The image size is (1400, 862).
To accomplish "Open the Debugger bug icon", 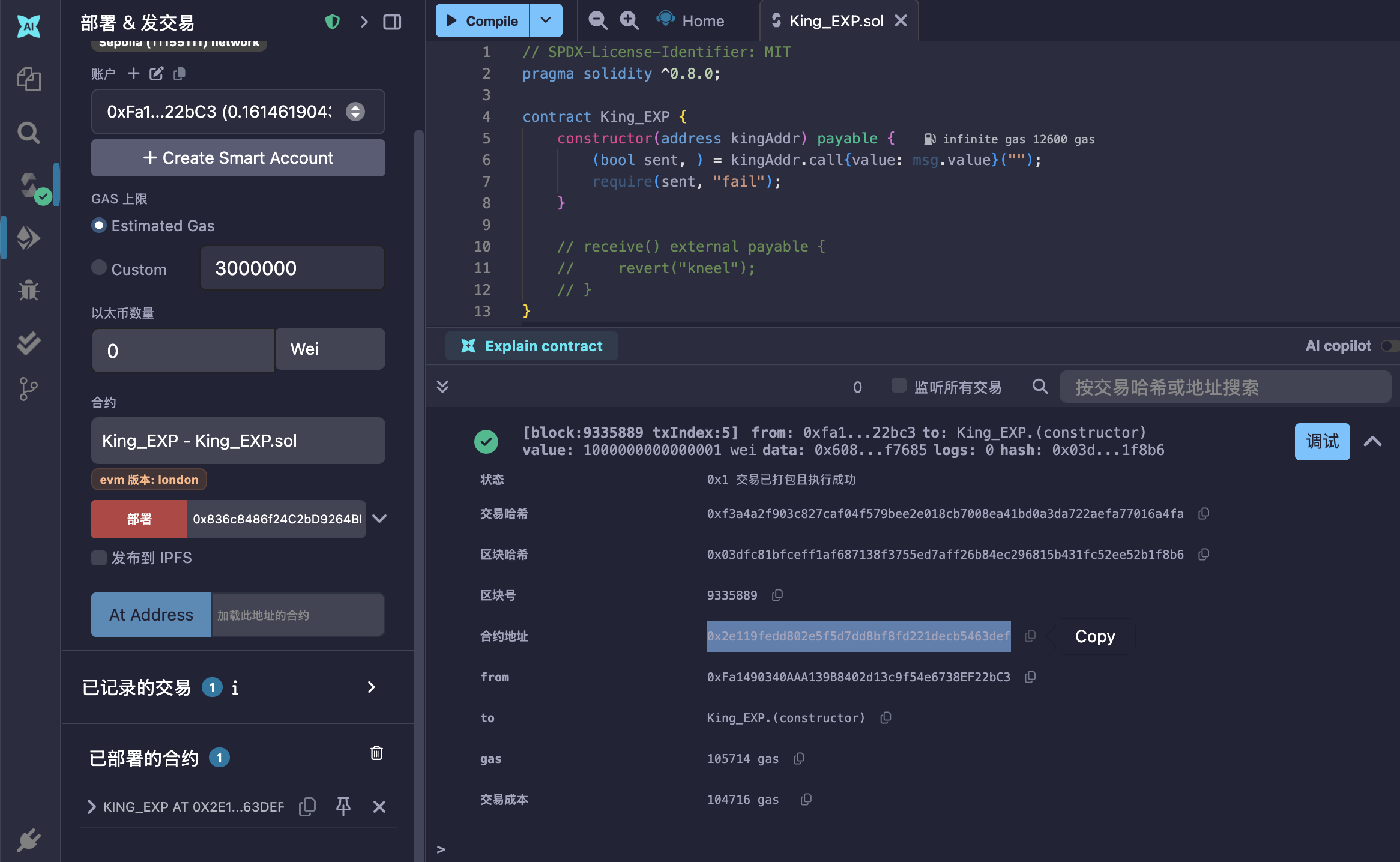I will click(28, 291).
